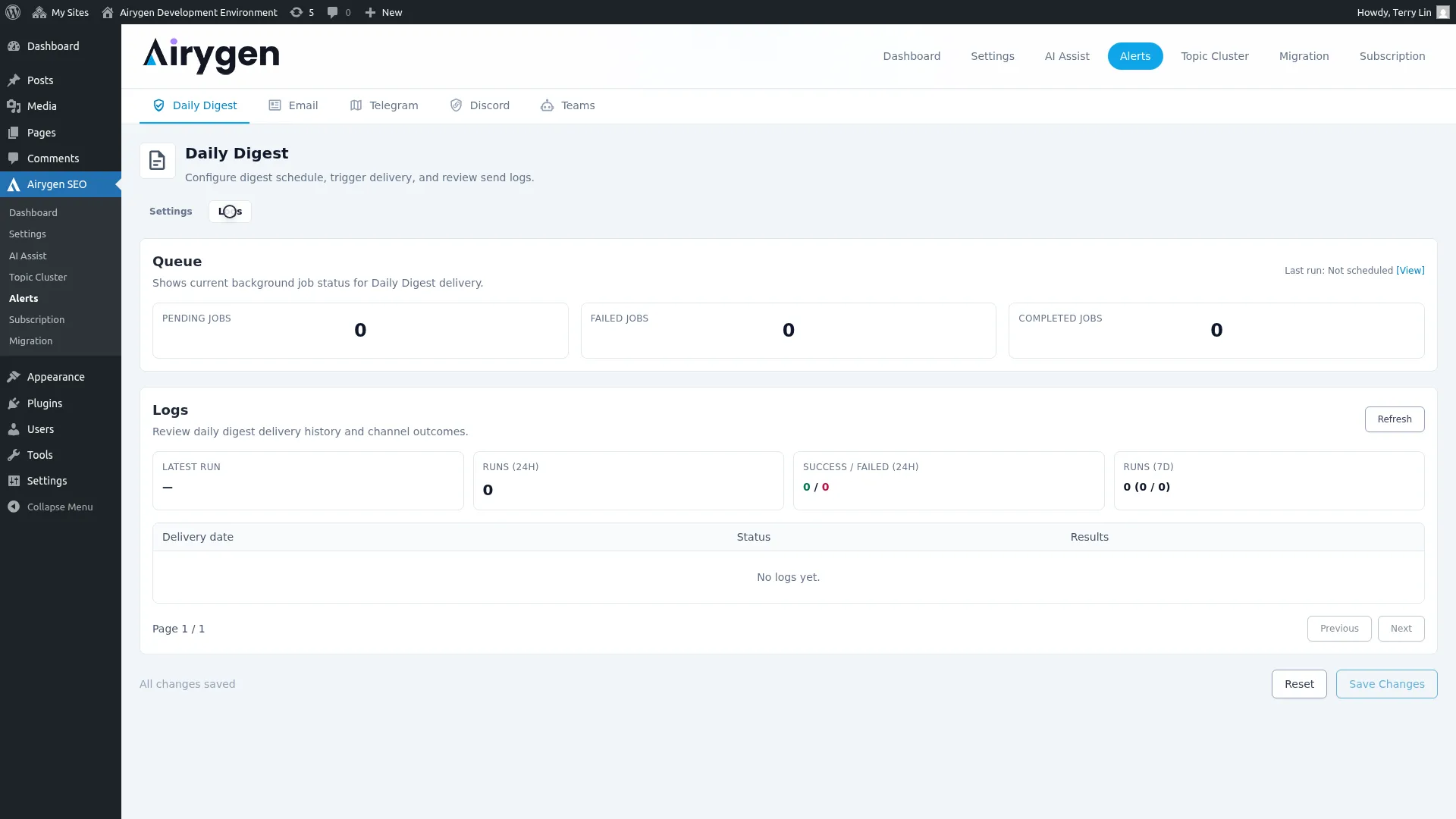1456x819 pixels.
Task: Click the Reset button
Action: [1298, 684]
